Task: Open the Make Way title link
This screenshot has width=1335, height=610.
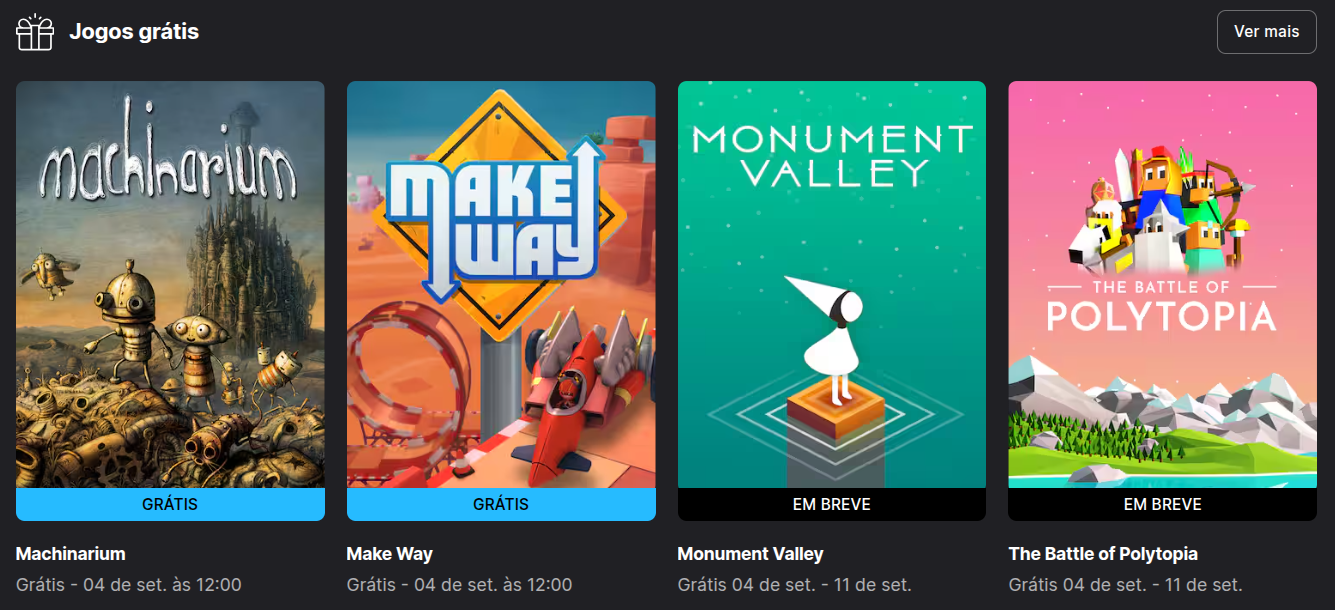Action: (x=390, y=554)
